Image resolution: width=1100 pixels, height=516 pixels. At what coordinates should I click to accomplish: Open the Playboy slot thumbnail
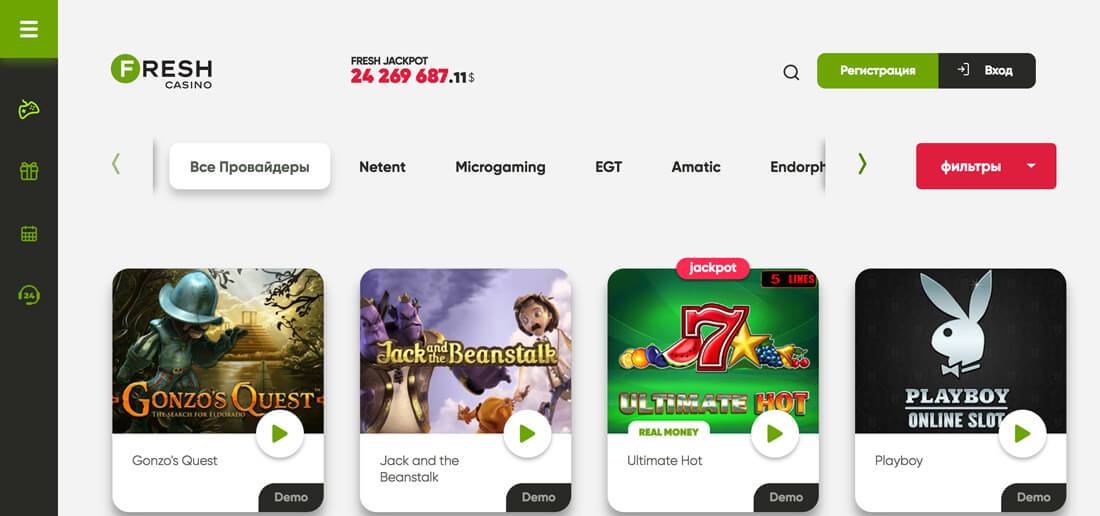(x=960, y=351)
